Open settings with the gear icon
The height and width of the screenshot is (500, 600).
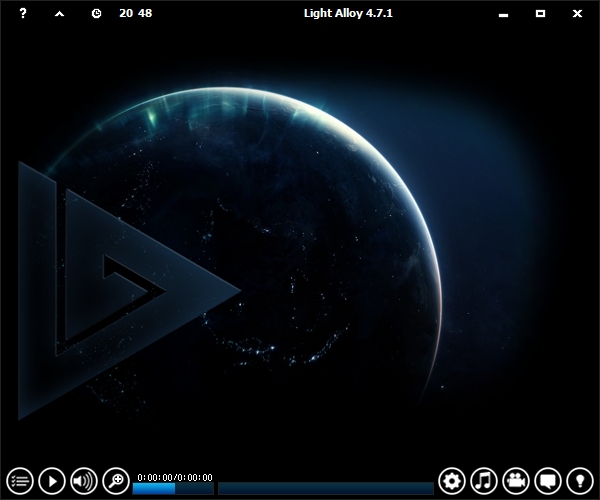pos(452,481)
